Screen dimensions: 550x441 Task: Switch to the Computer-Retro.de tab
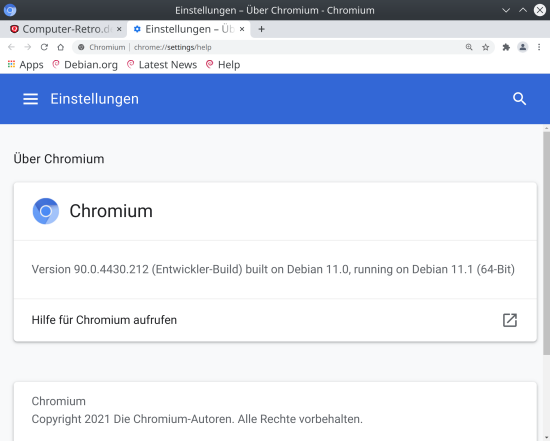tap(63, 29)
